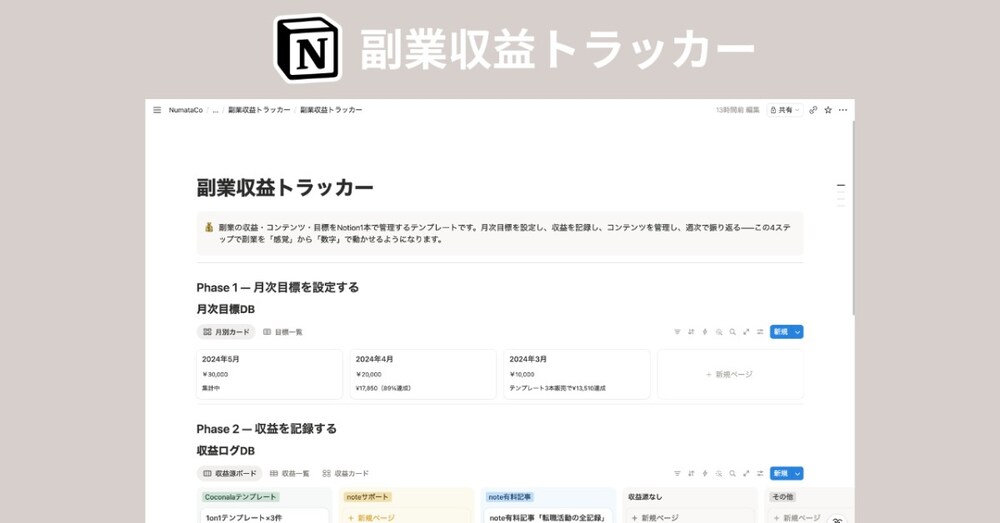Viewport: 1000px width, 523px height.
Task: Expand the collapsed '...' breadcrumb
Action: (x=216, y=110)
